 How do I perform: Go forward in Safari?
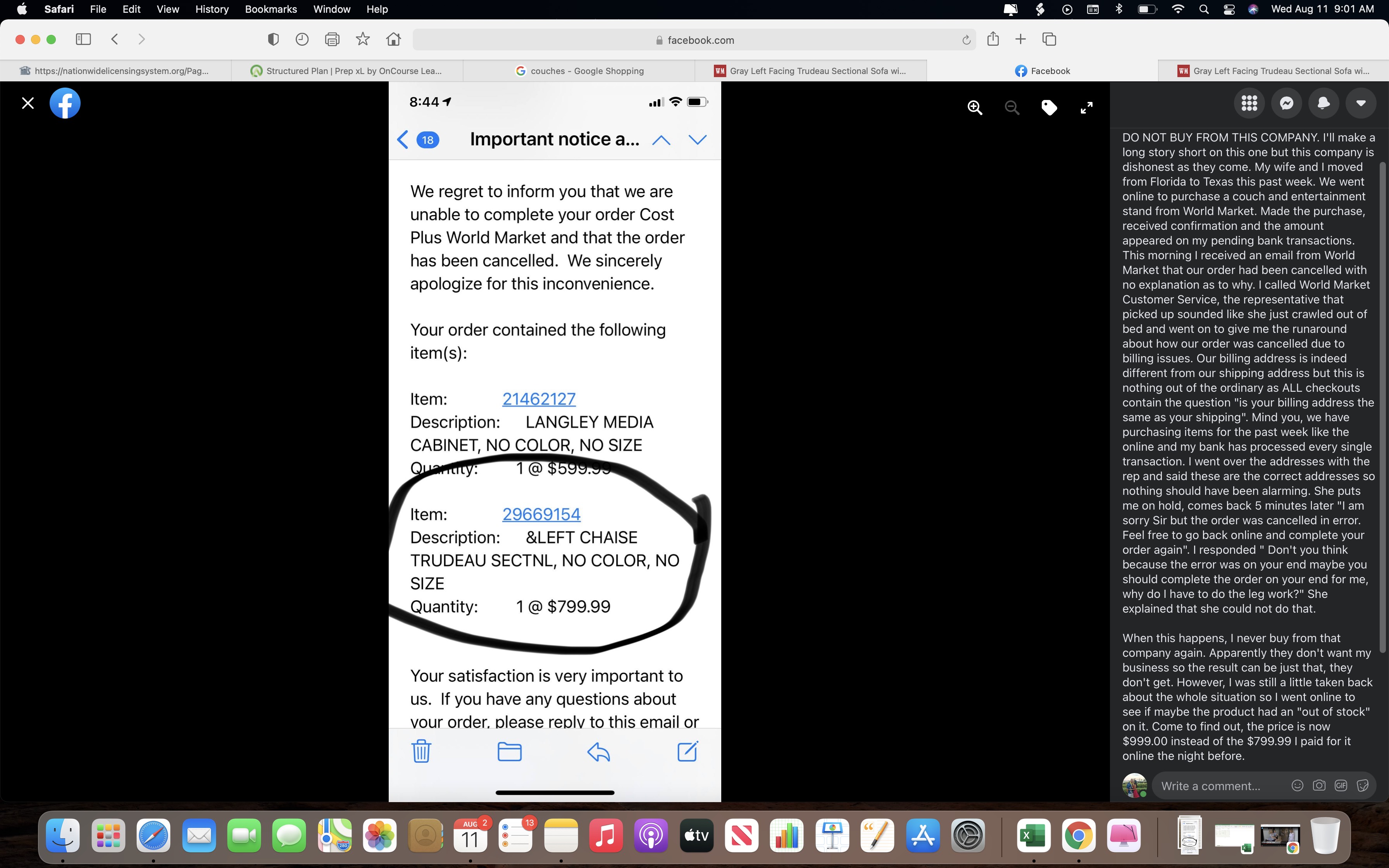[142, 39]
